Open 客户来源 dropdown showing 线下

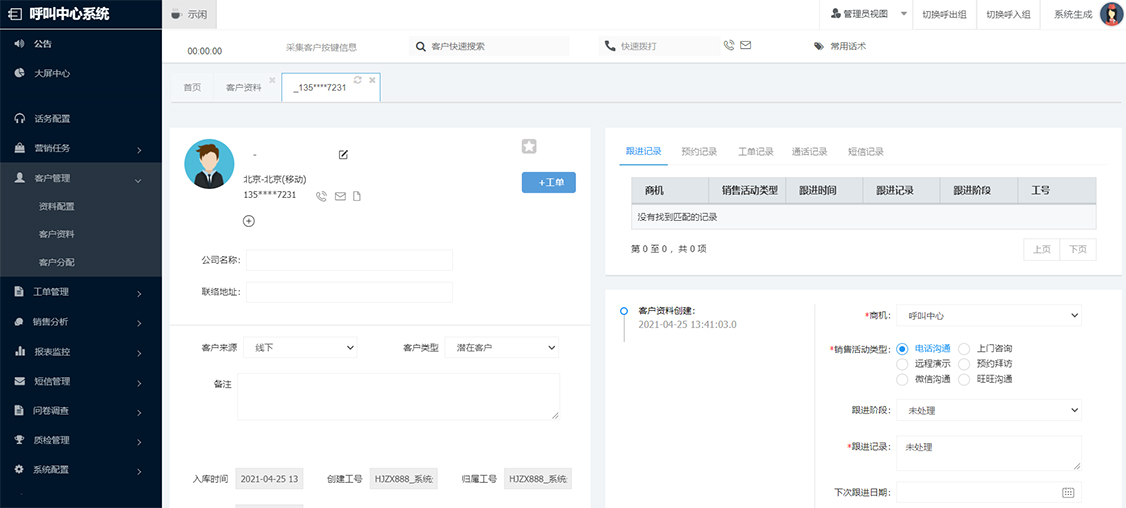[x=300, y=347]
